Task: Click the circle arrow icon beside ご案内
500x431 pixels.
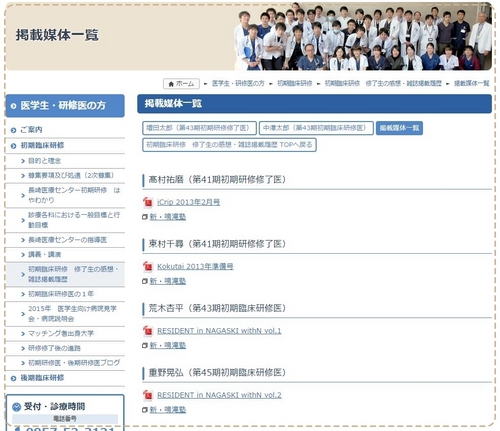Action: point(13,130)
